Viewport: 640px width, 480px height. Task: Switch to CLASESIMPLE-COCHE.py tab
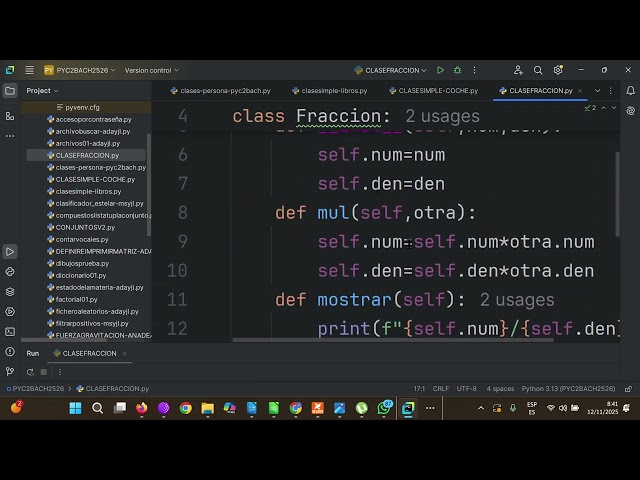coord(433,91)
